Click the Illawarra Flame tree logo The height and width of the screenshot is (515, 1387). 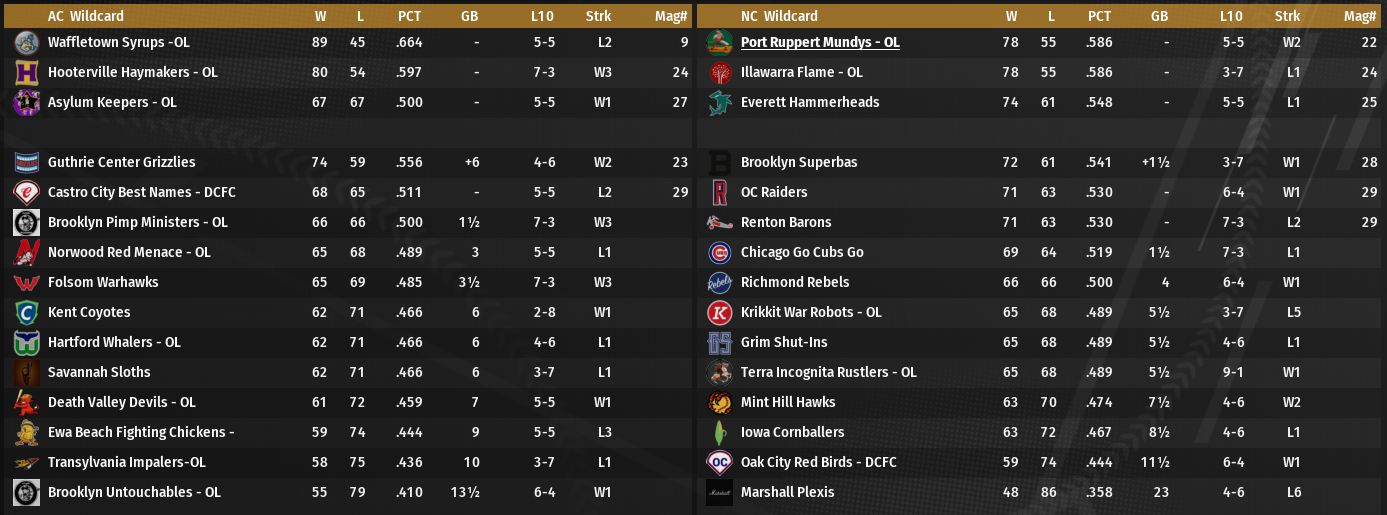720,72
